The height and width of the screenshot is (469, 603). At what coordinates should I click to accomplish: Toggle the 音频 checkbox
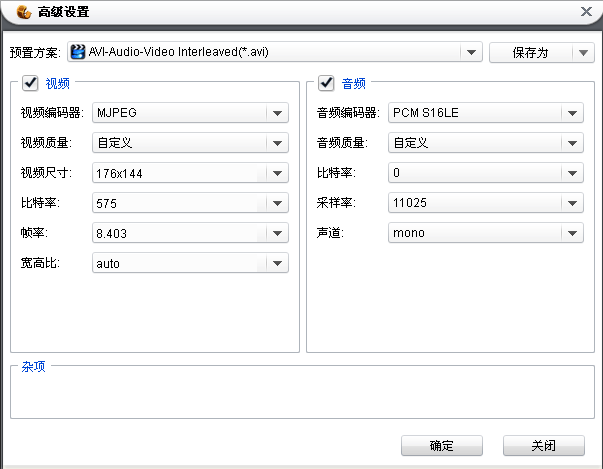(326, 83)
